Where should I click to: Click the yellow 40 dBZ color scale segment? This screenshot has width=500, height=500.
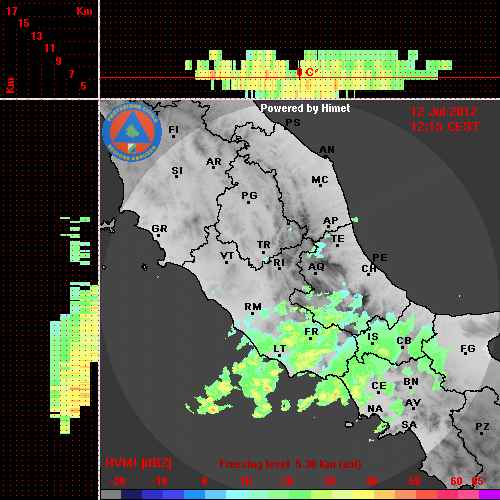click(x=364, y=494)
